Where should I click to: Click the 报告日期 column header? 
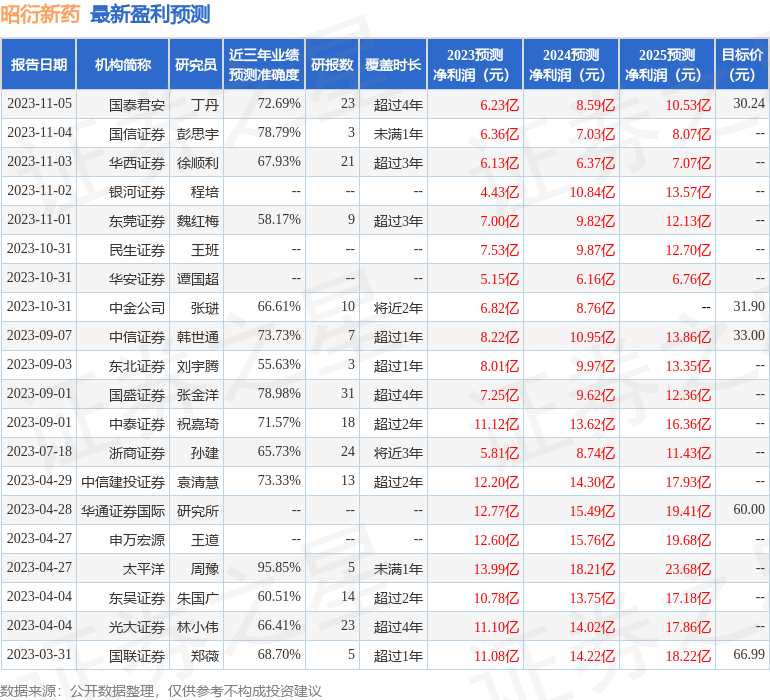click(38, 64)
